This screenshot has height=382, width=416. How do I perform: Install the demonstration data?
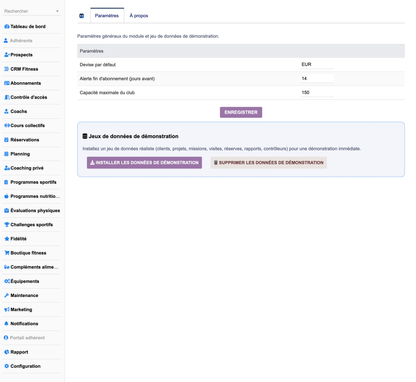point(144,163)
